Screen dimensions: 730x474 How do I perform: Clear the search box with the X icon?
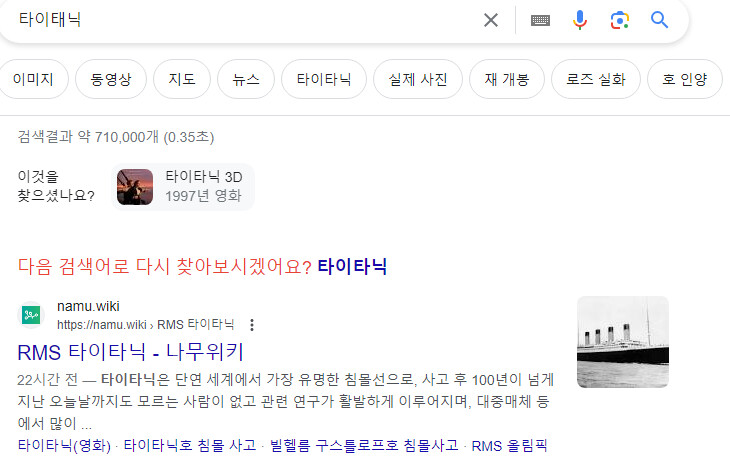[x=491, y=20]
